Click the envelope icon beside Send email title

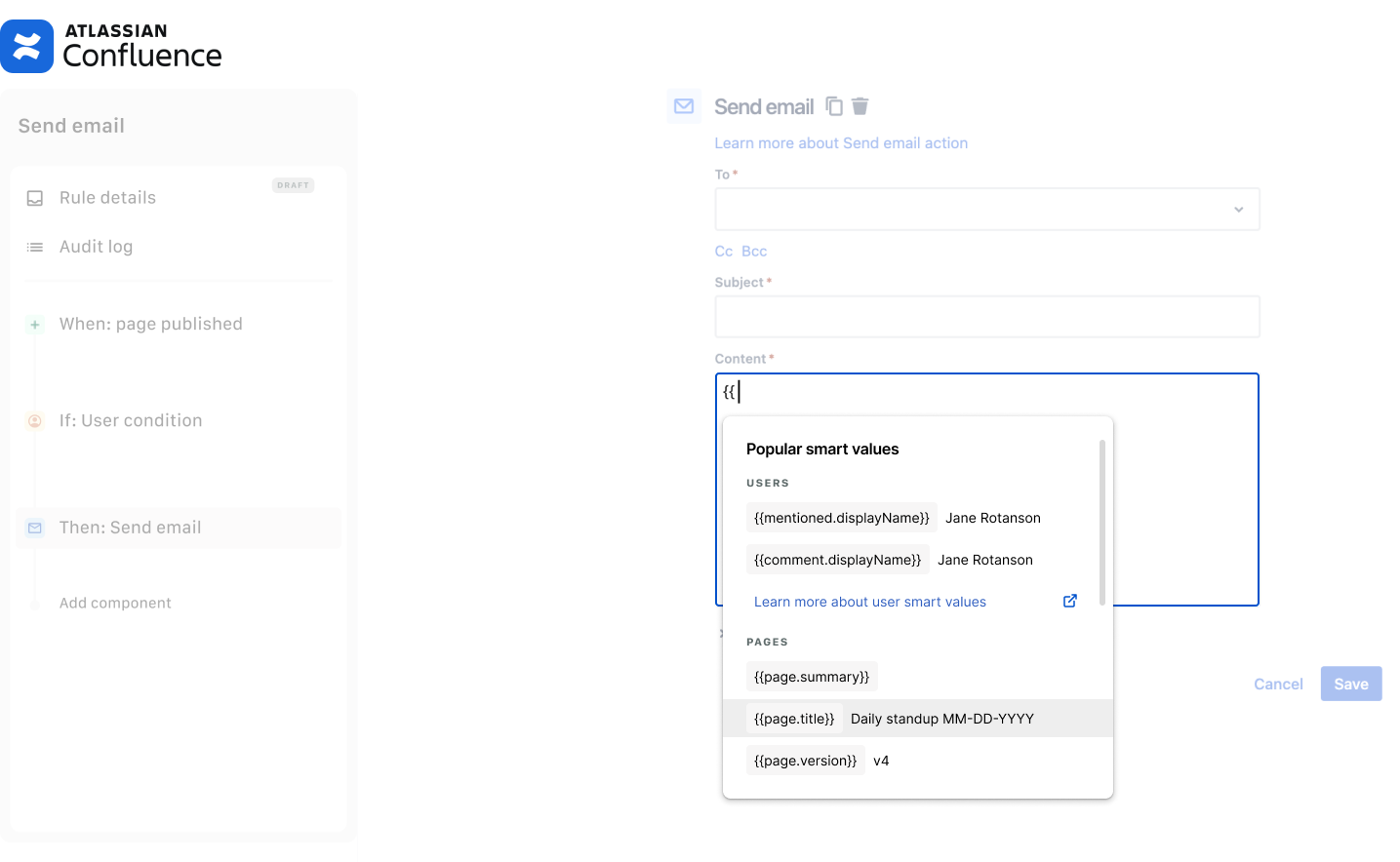tap(684, 105)
